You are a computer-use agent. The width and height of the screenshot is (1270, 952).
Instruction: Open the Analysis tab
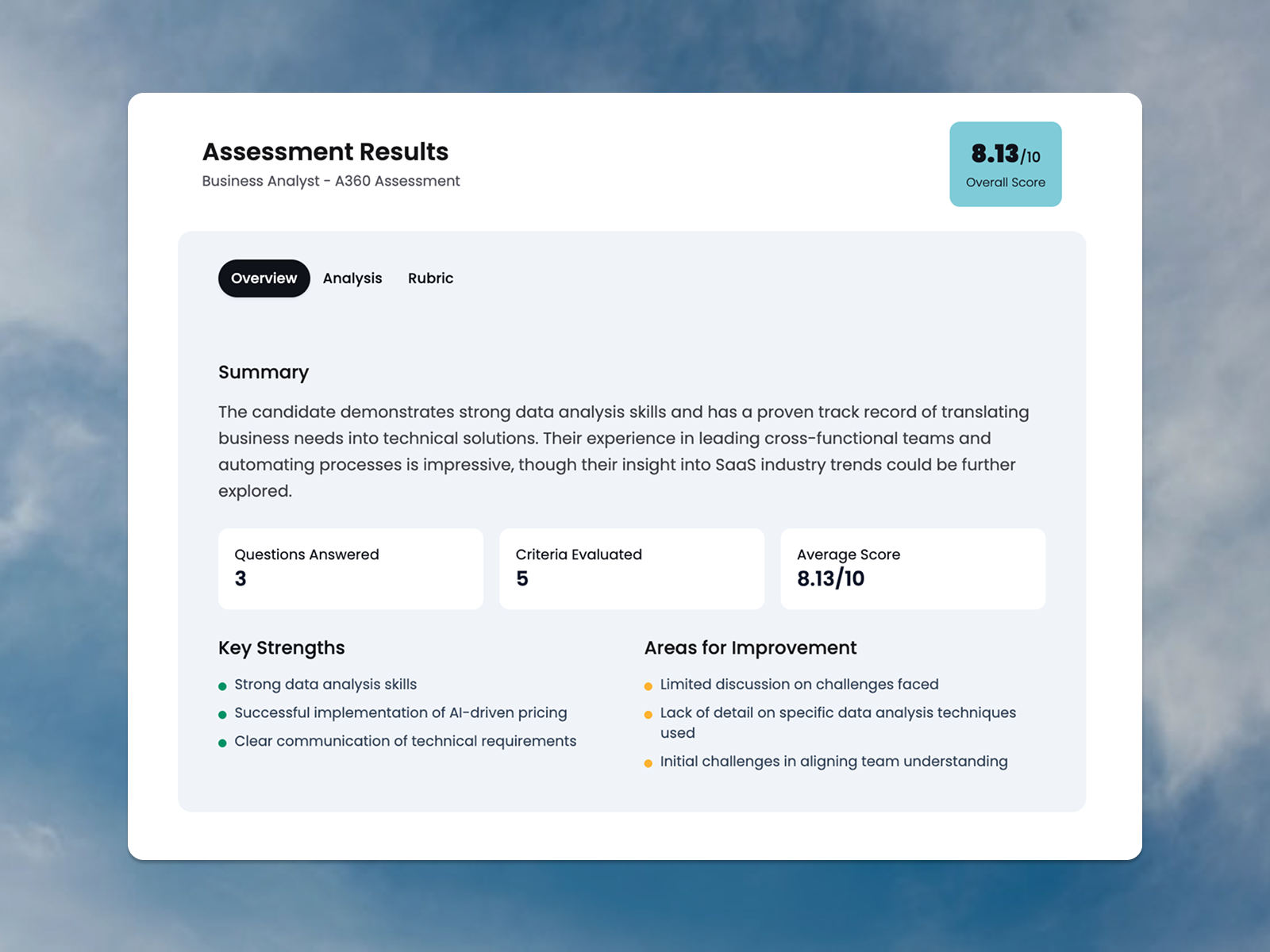click(352, 278)
